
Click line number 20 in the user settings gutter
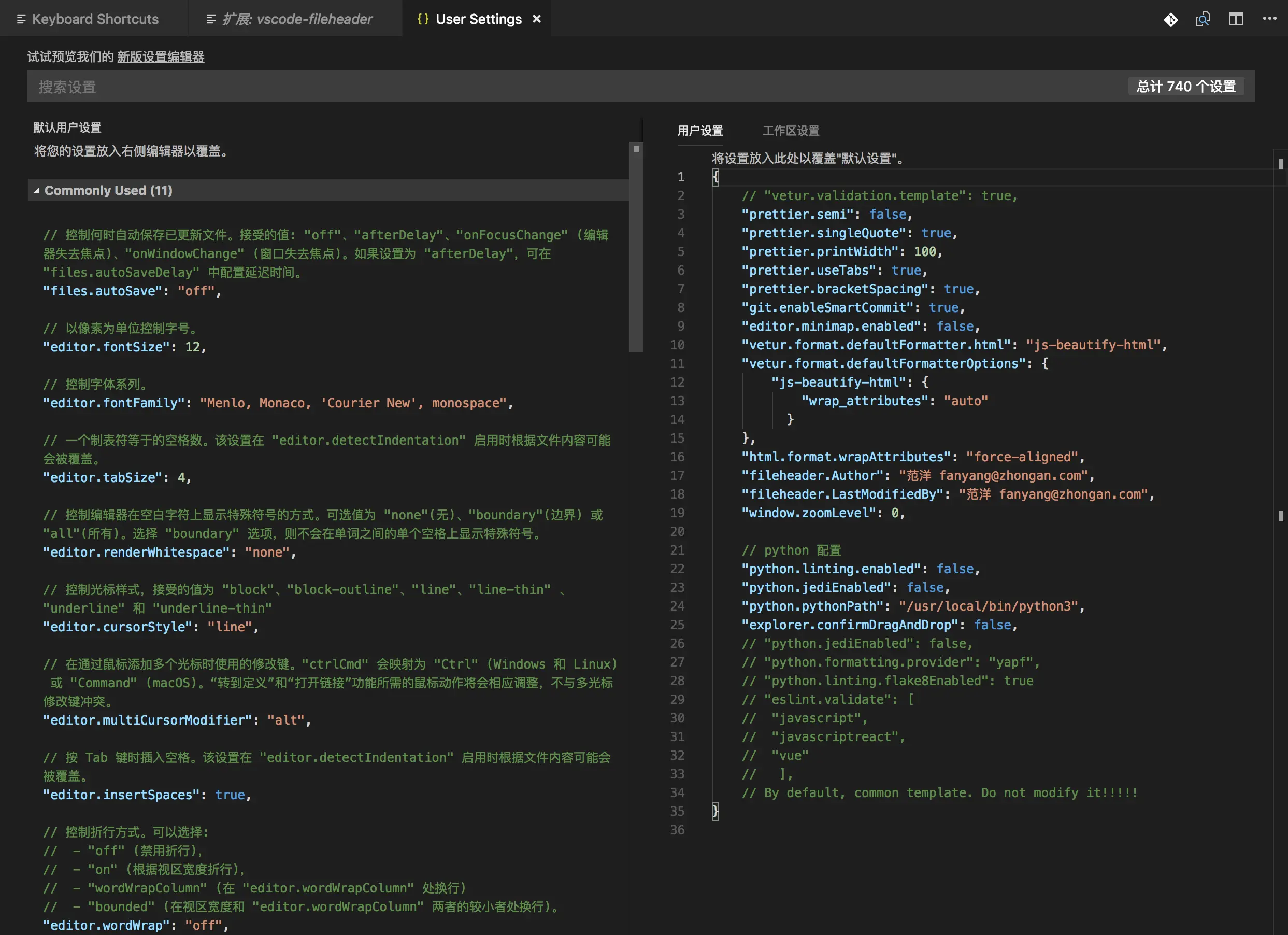coord(677,532)
